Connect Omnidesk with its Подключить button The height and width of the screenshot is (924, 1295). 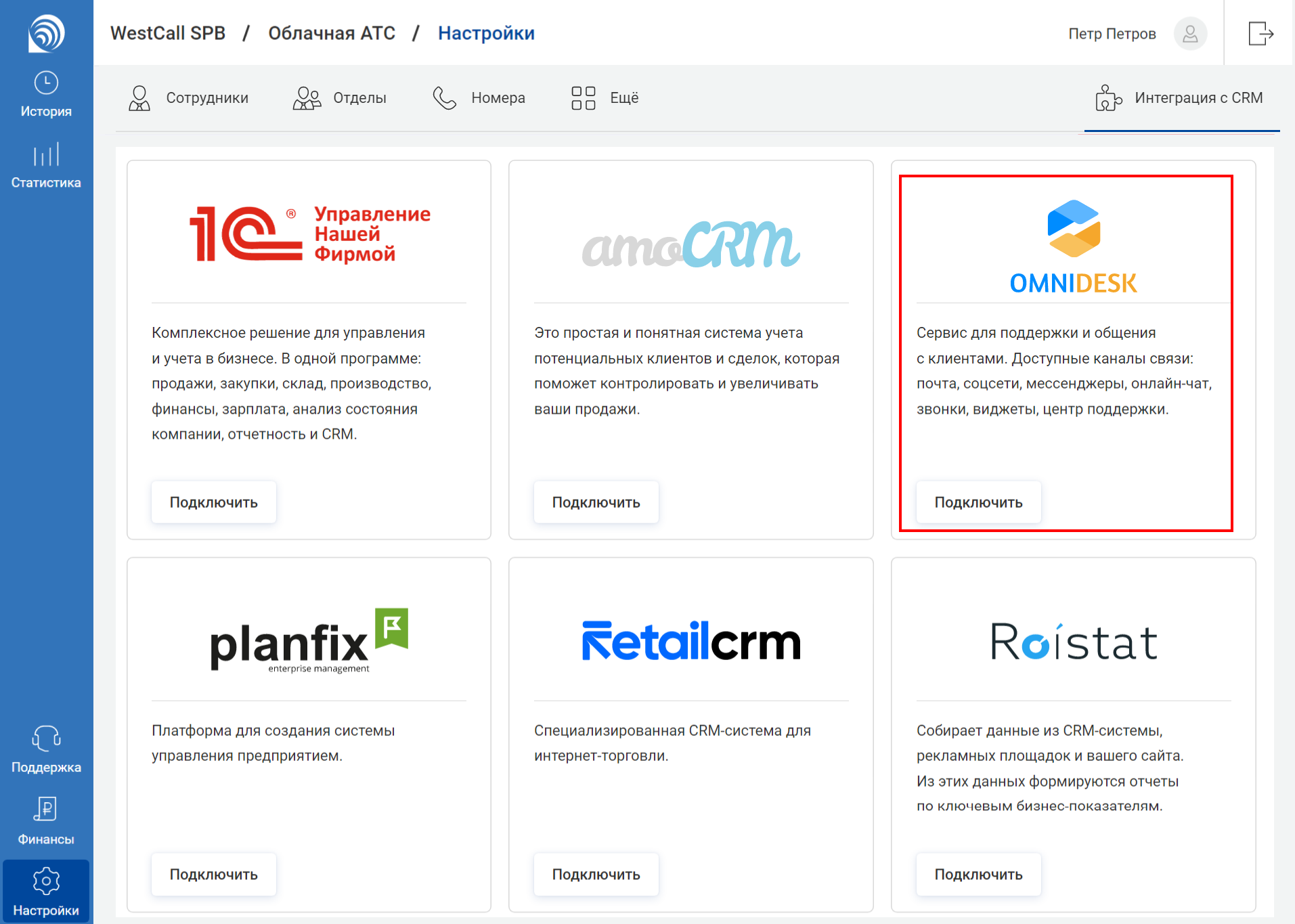979,502
